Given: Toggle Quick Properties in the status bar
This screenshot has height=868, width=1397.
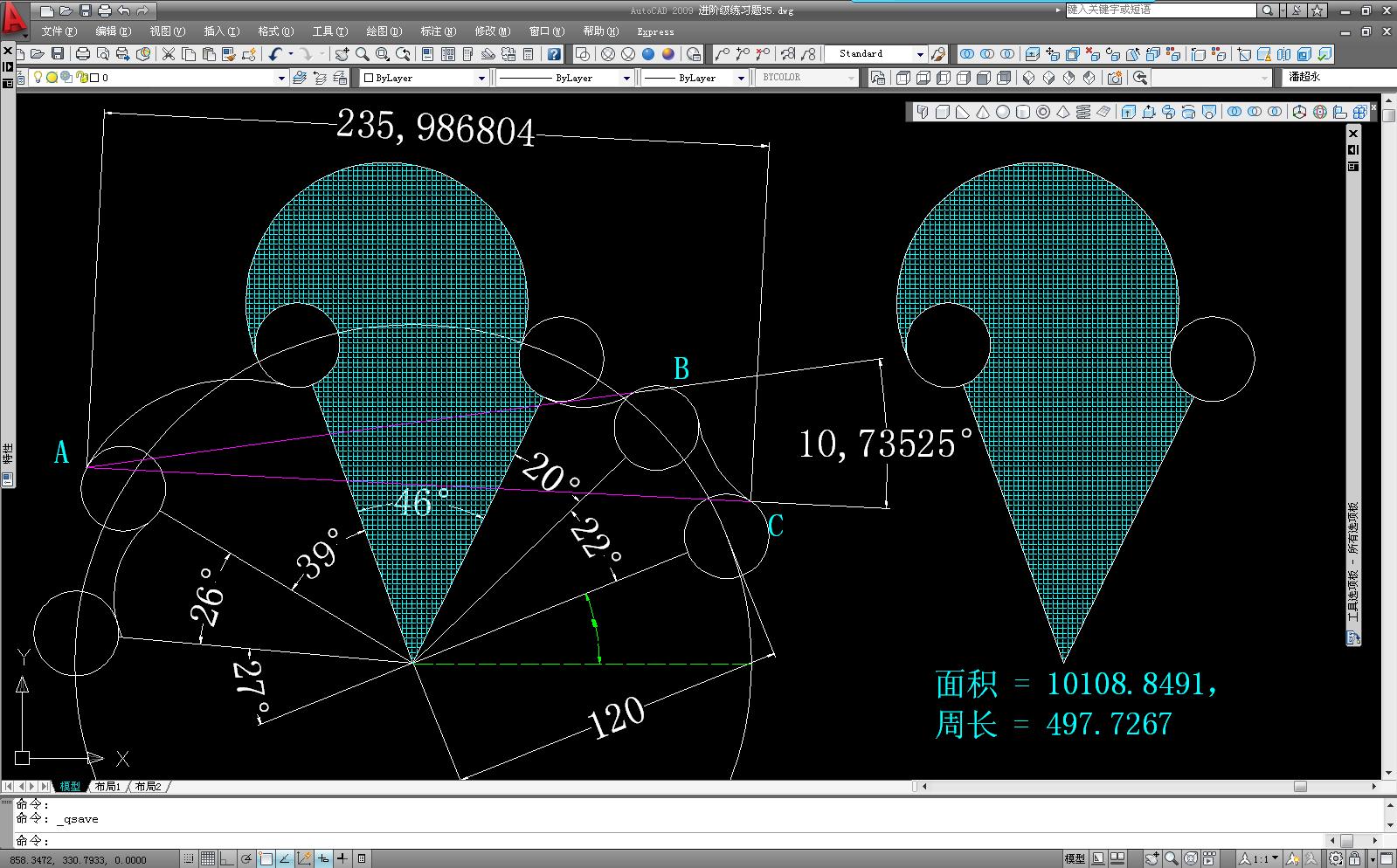Looking at the screenshot, I should [x=362, y=859].
